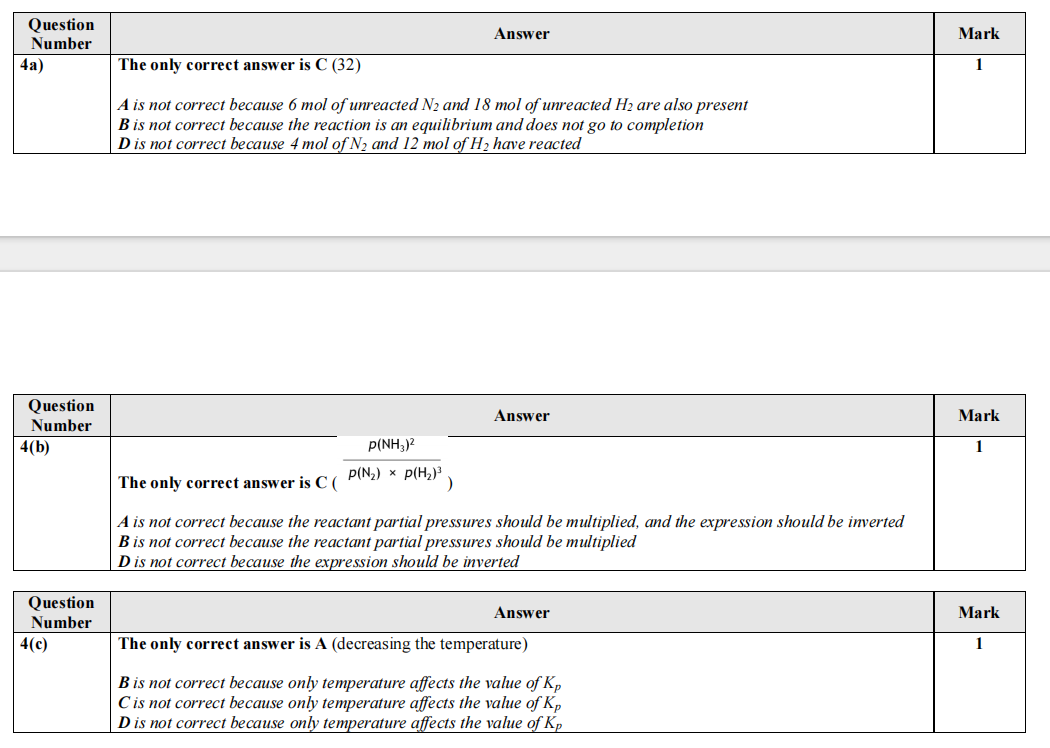This screenshot has height=748, width=1050.
Task: Click the Answer header of the top table
Action: click(x=521, y=34)
